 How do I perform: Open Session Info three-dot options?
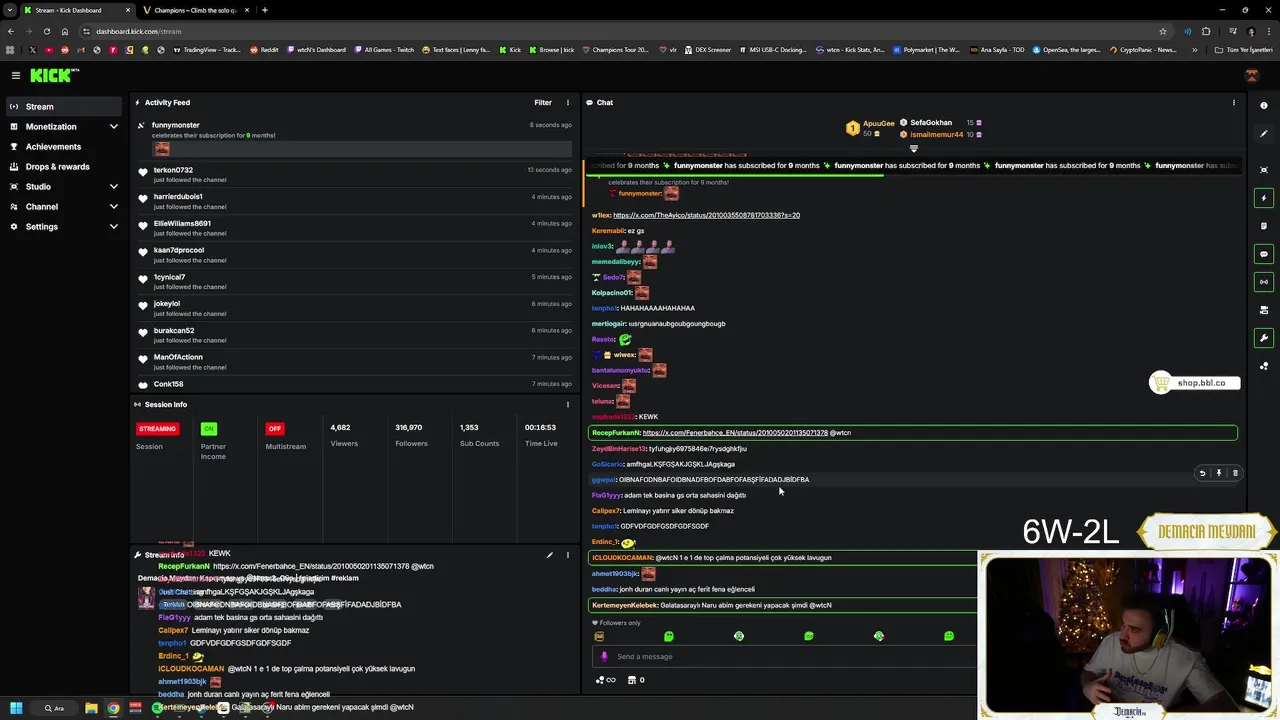pyautogui.click(x=568, y=404)
